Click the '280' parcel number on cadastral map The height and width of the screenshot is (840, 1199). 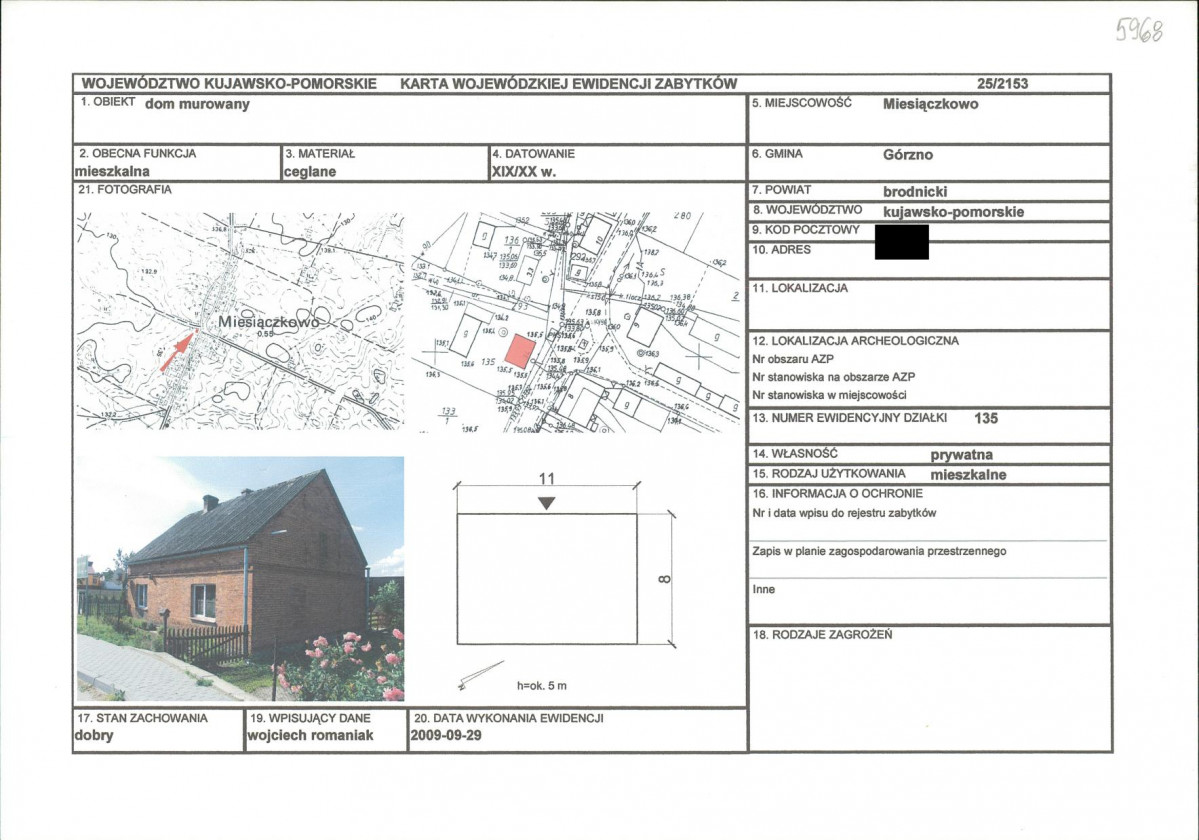[682, 216]
